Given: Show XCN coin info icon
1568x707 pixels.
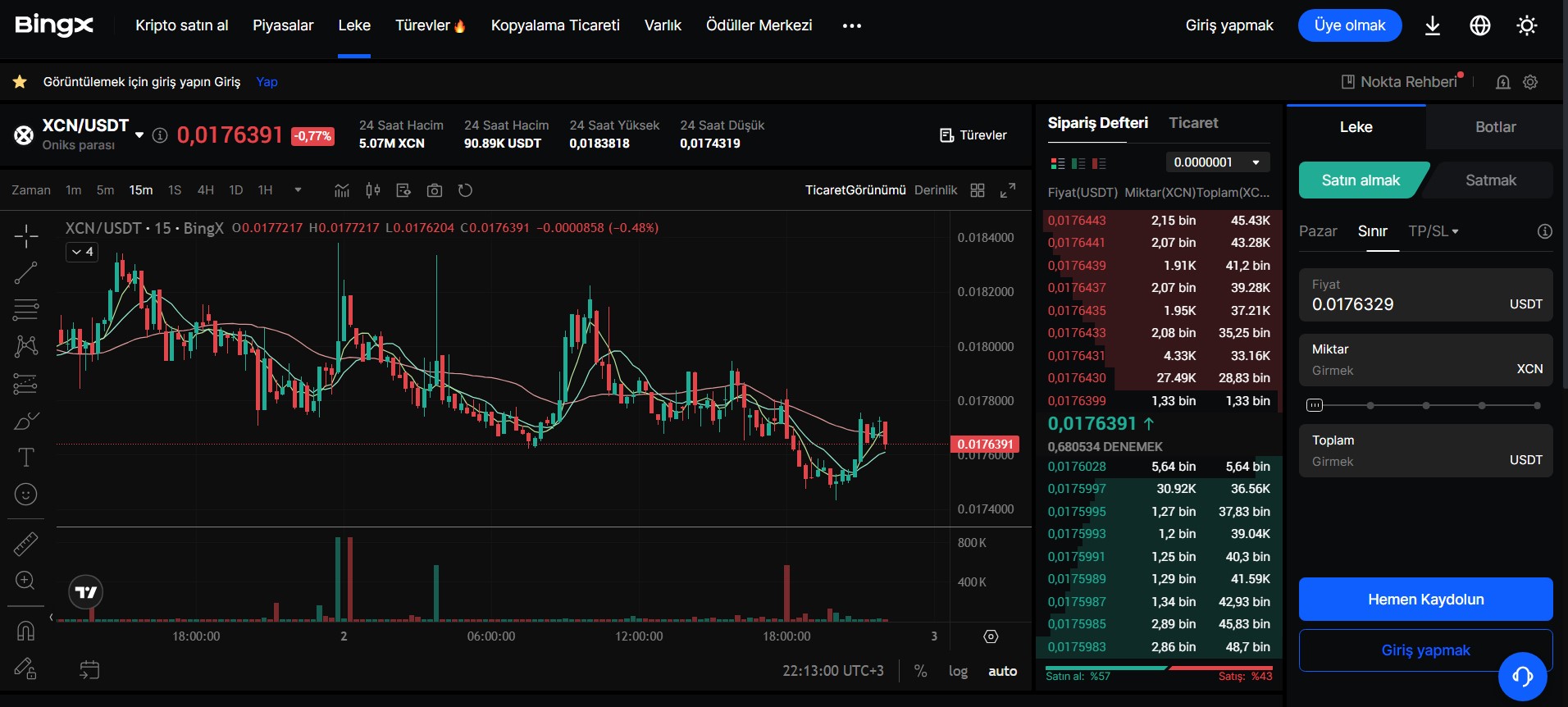Looking at the screenshot, I should click(160, 135).
